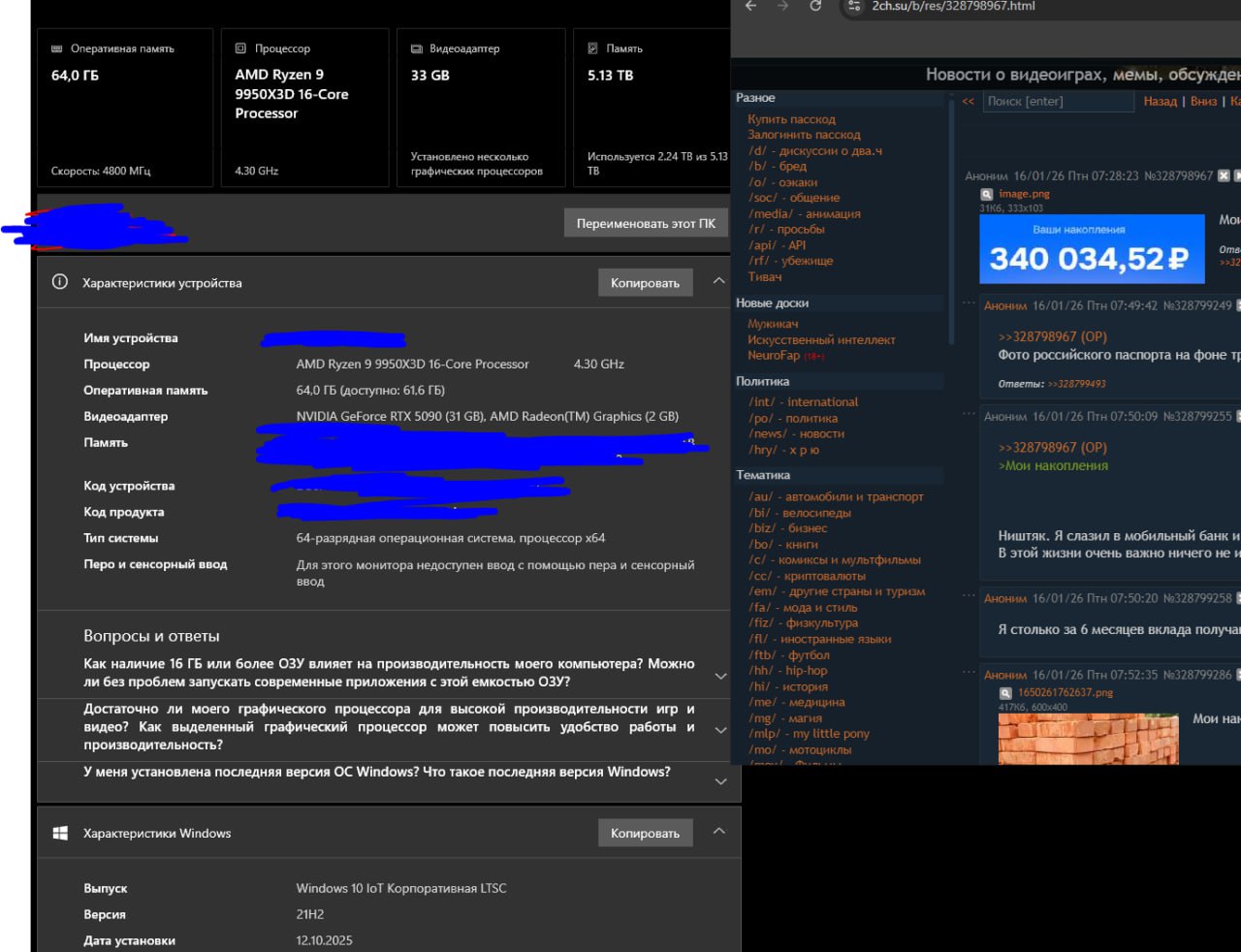Click the Назад link on the 2ch page
1241x952 pixels.
pos(1160,101)
